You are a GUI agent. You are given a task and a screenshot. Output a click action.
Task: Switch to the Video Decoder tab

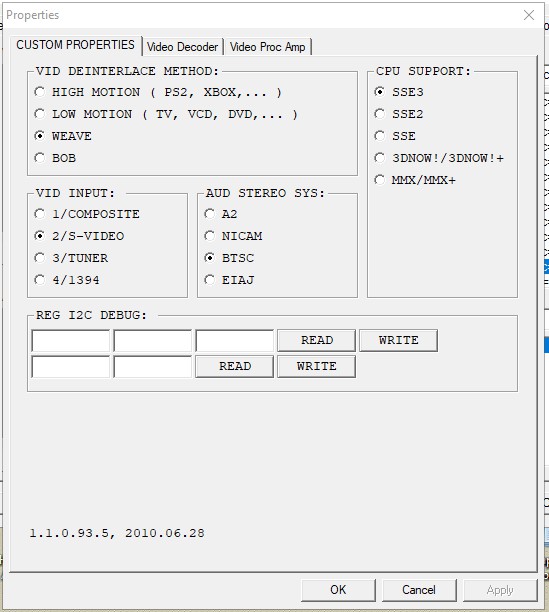[x=182, y=47]
